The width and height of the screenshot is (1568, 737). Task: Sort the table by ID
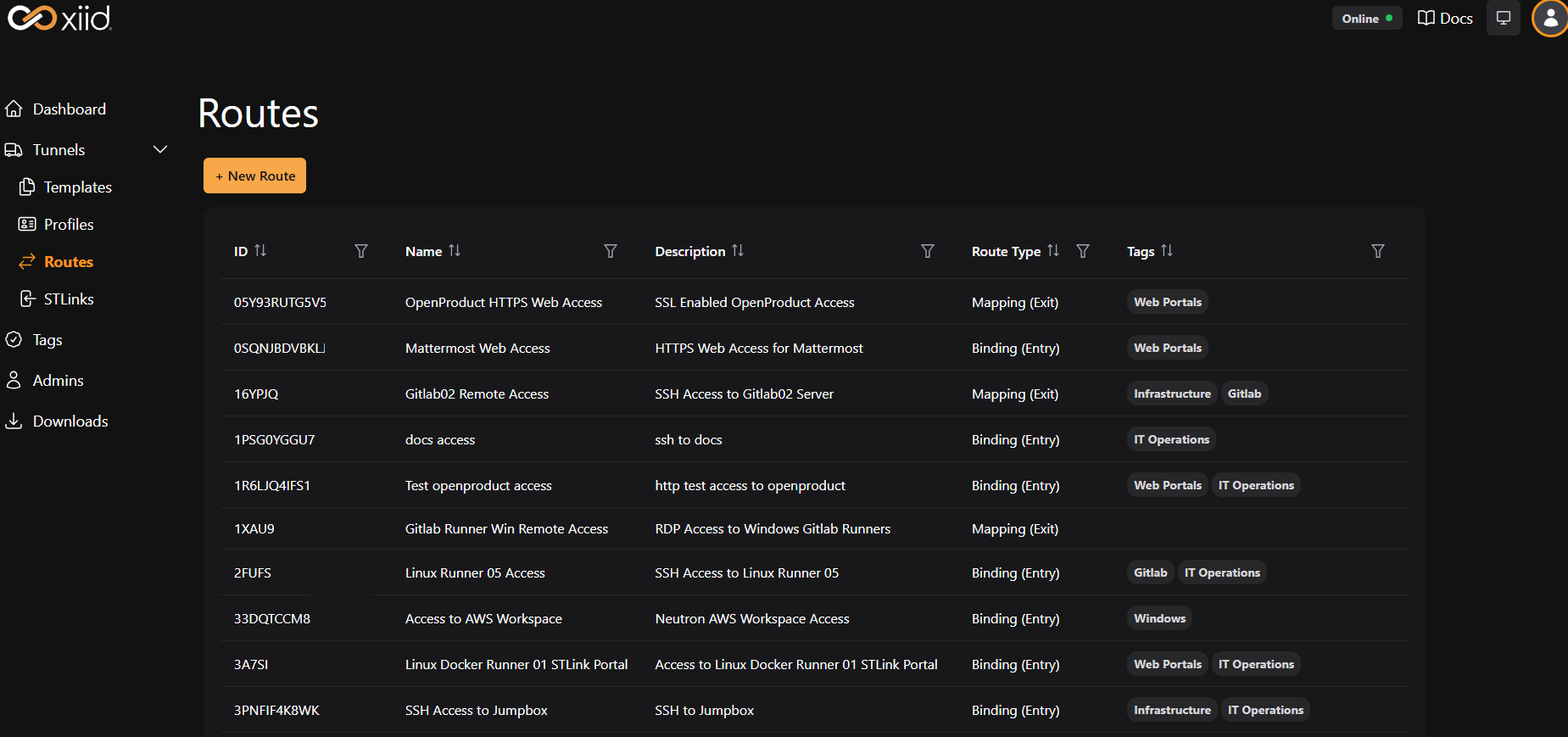(x=260, y=251)
